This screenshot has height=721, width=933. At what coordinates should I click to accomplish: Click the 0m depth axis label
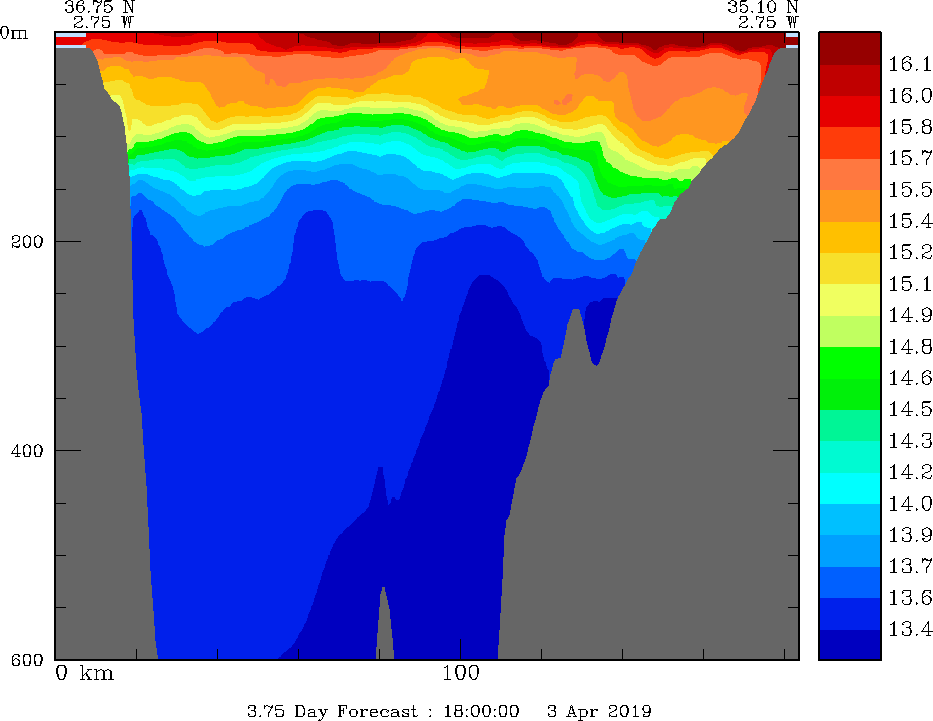tap(14, 33)
